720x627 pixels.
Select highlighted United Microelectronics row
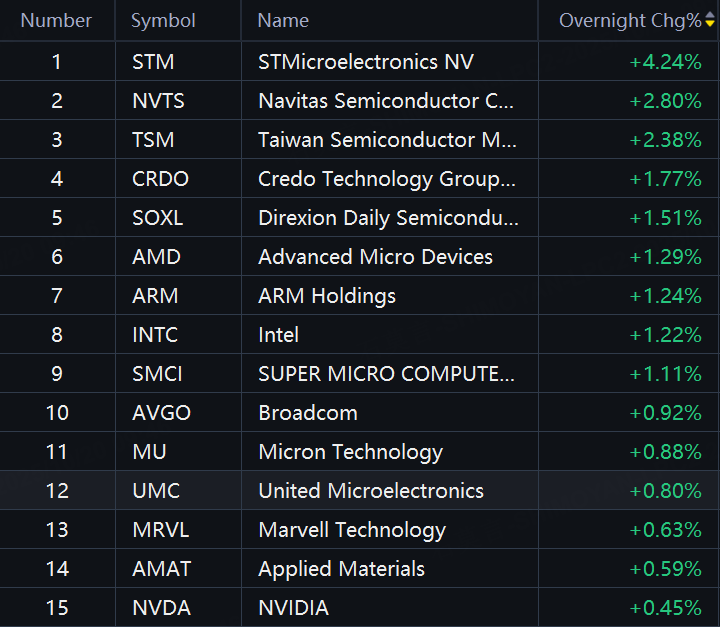click(x=360, y=491)
